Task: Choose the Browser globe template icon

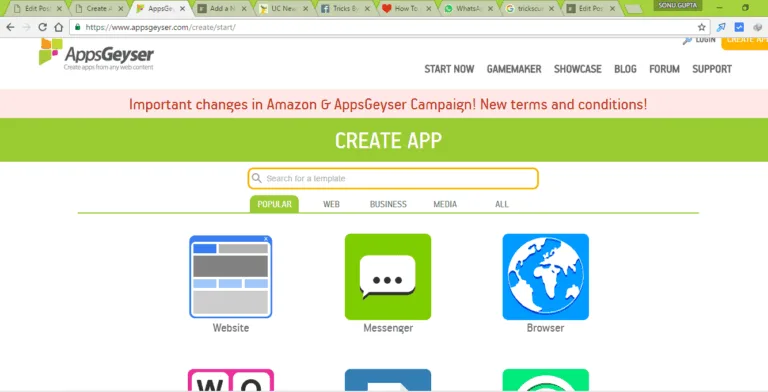Action: tap(546, 277)
